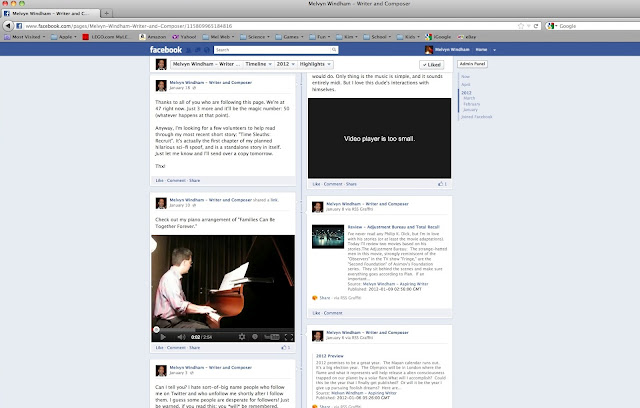Open the Adjustment Bureau review thumbnail

[x=328, y=237]
